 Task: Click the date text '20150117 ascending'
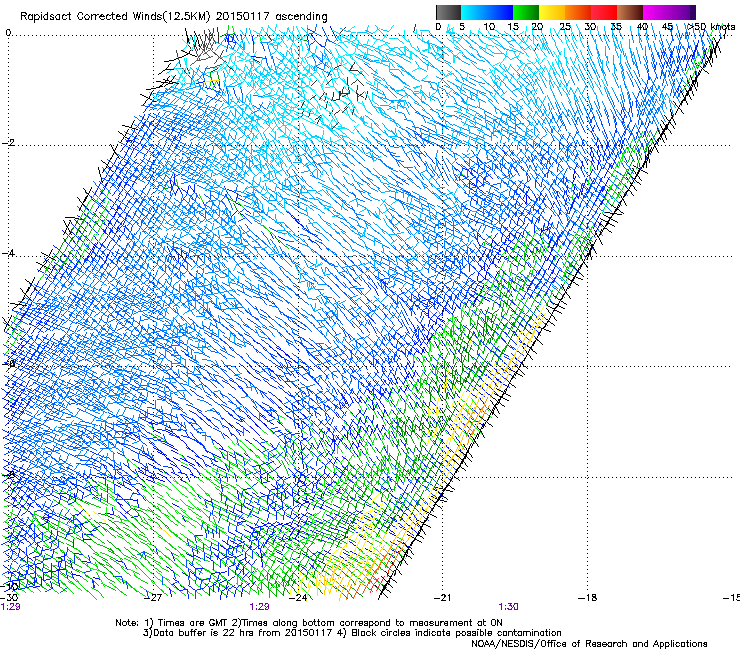[x=271, y=17]
